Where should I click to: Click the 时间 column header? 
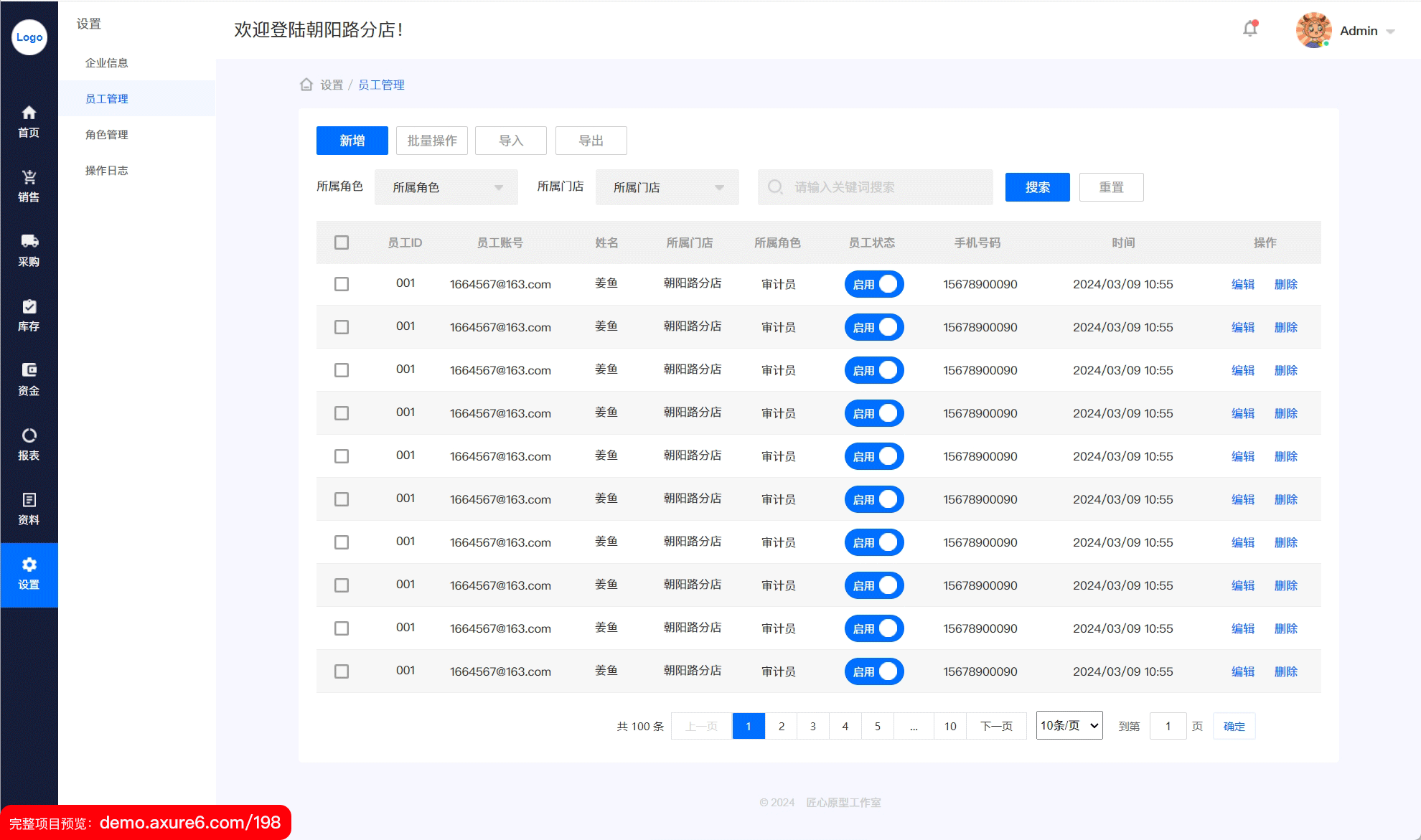coord(1123,242)
